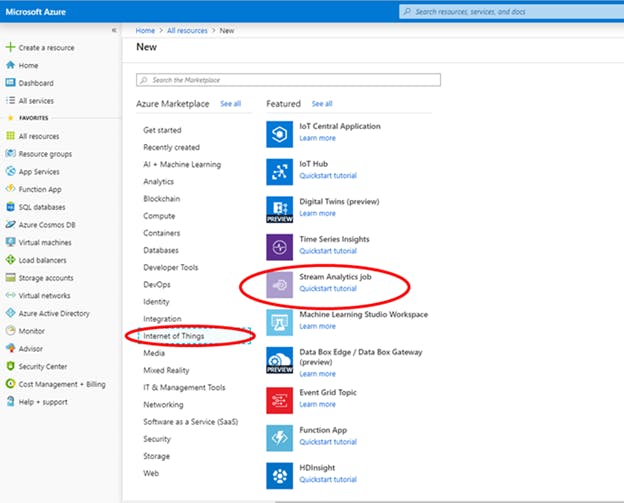Open the App Services icon
Screen dimensions: 624x503
pyautogui.click(x=10, y=171)
